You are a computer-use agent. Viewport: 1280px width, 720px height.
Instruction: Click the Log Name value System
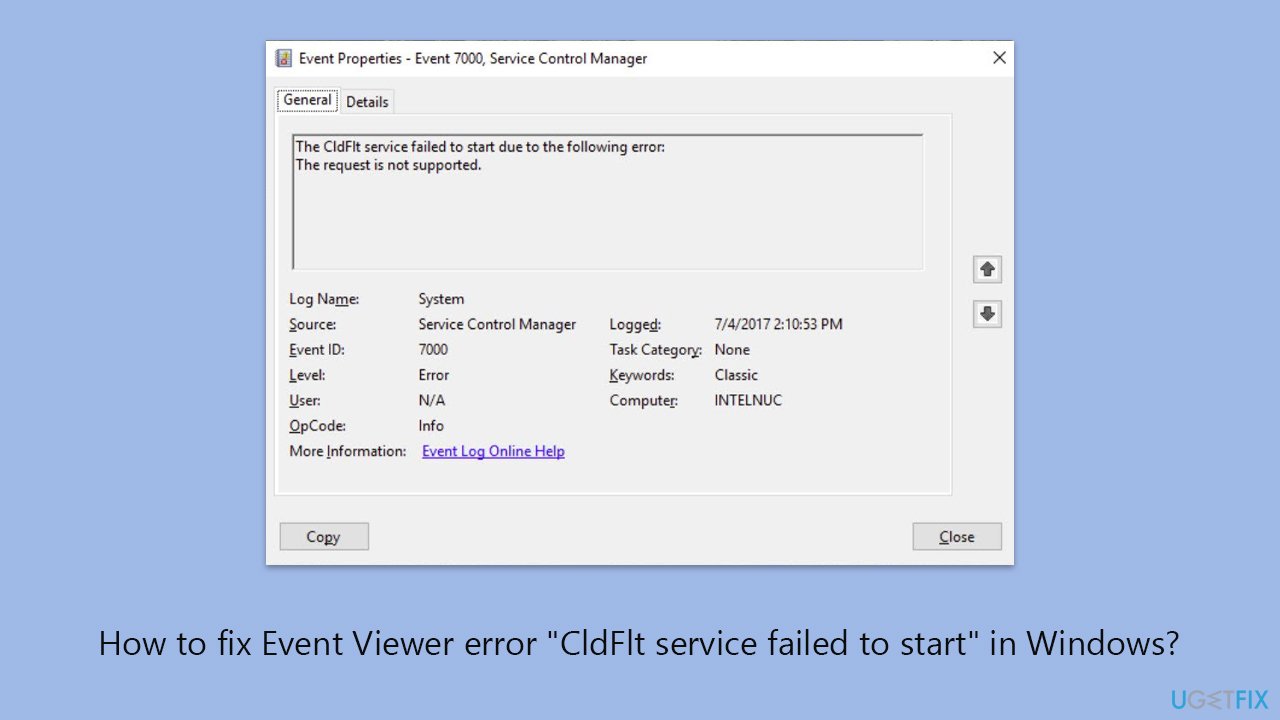441,298
